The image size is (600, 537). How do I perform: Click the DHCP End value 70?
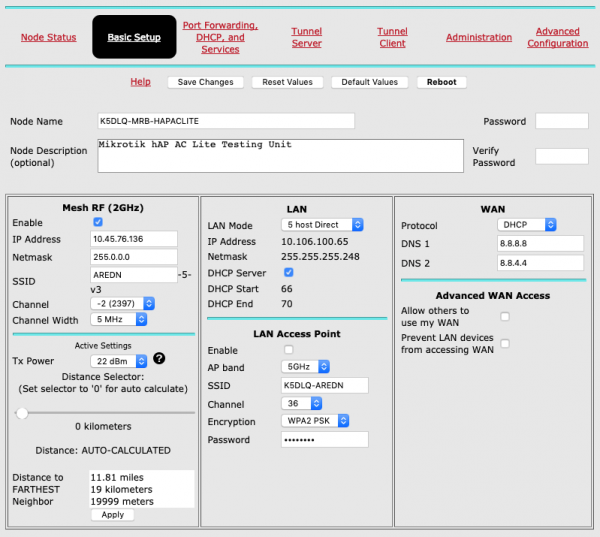pos(287,304)
